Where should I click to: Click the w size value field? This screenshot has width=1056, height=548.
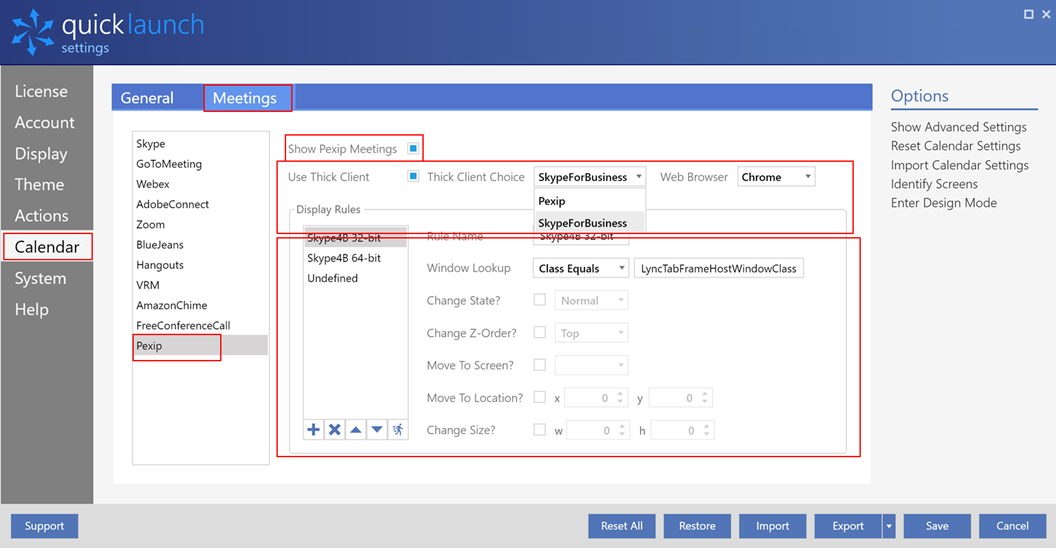(598, 430)
